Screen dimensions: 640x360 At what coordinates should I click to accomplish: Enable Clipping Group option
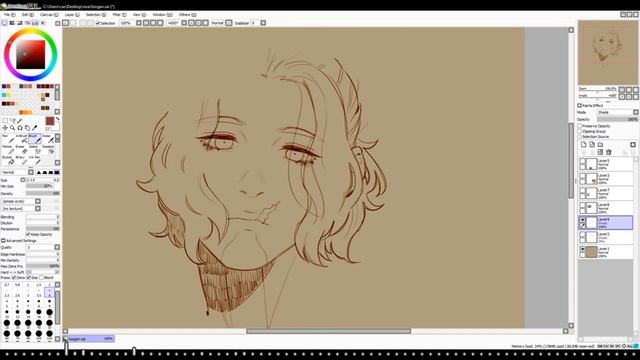(x=580, y=131)
